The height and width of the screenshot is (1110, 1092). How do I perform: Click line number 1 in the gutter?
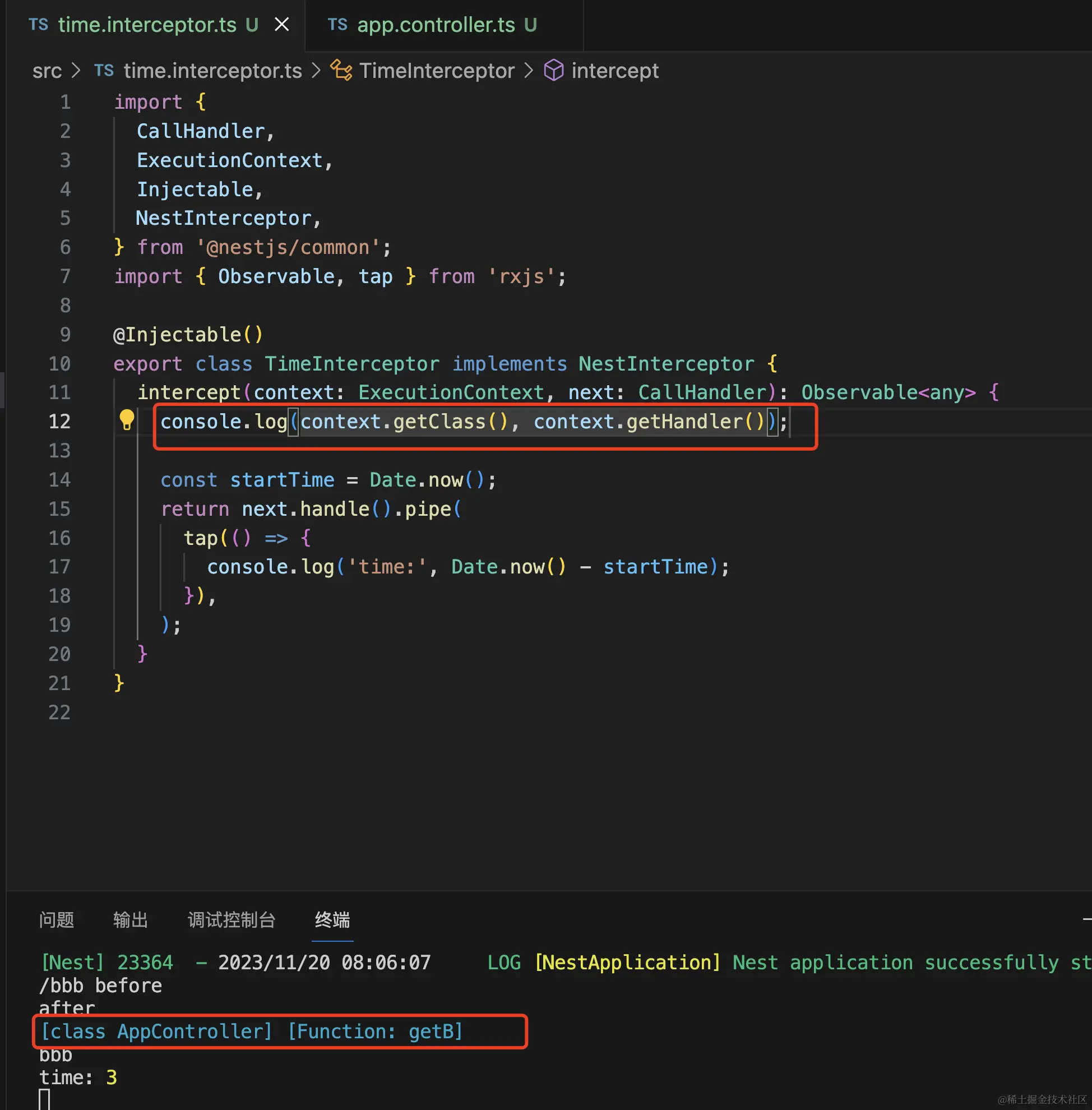[x=65, y=102]
